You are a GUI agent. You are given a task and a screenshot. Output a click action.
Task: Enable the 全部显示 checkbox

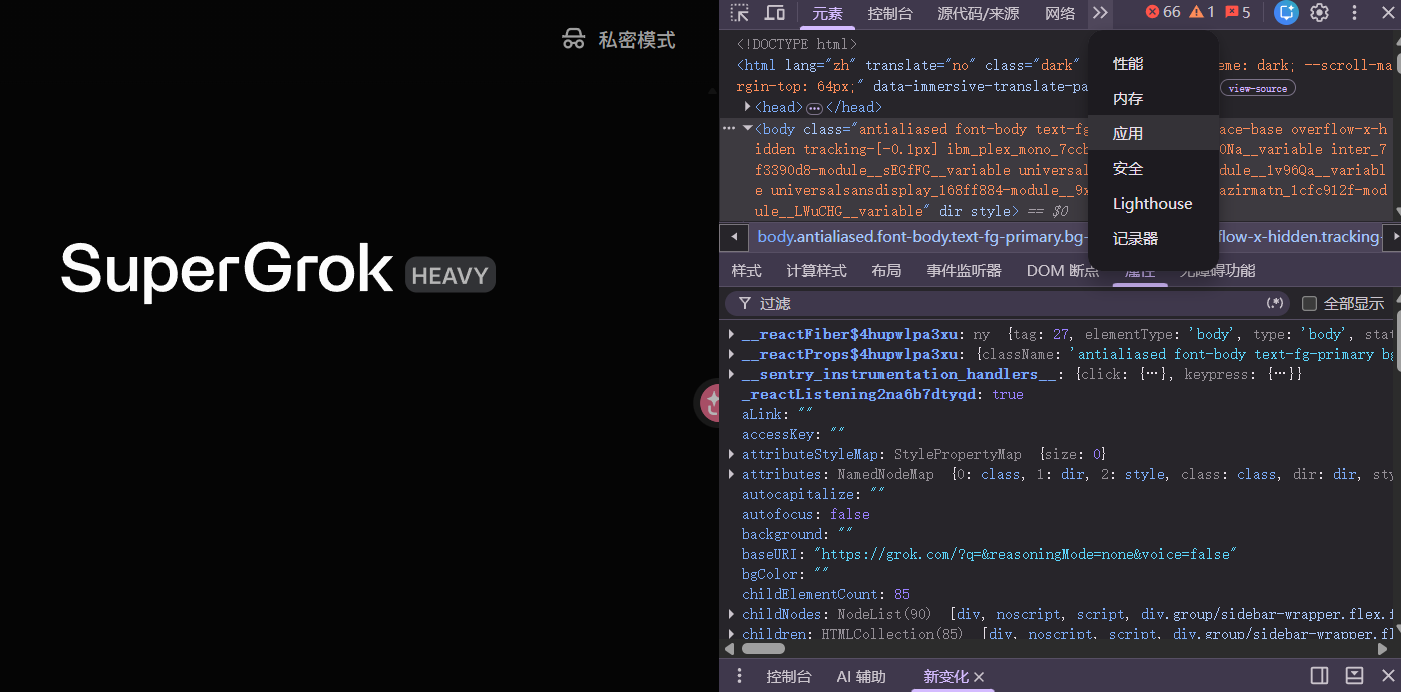(1309, 303)
